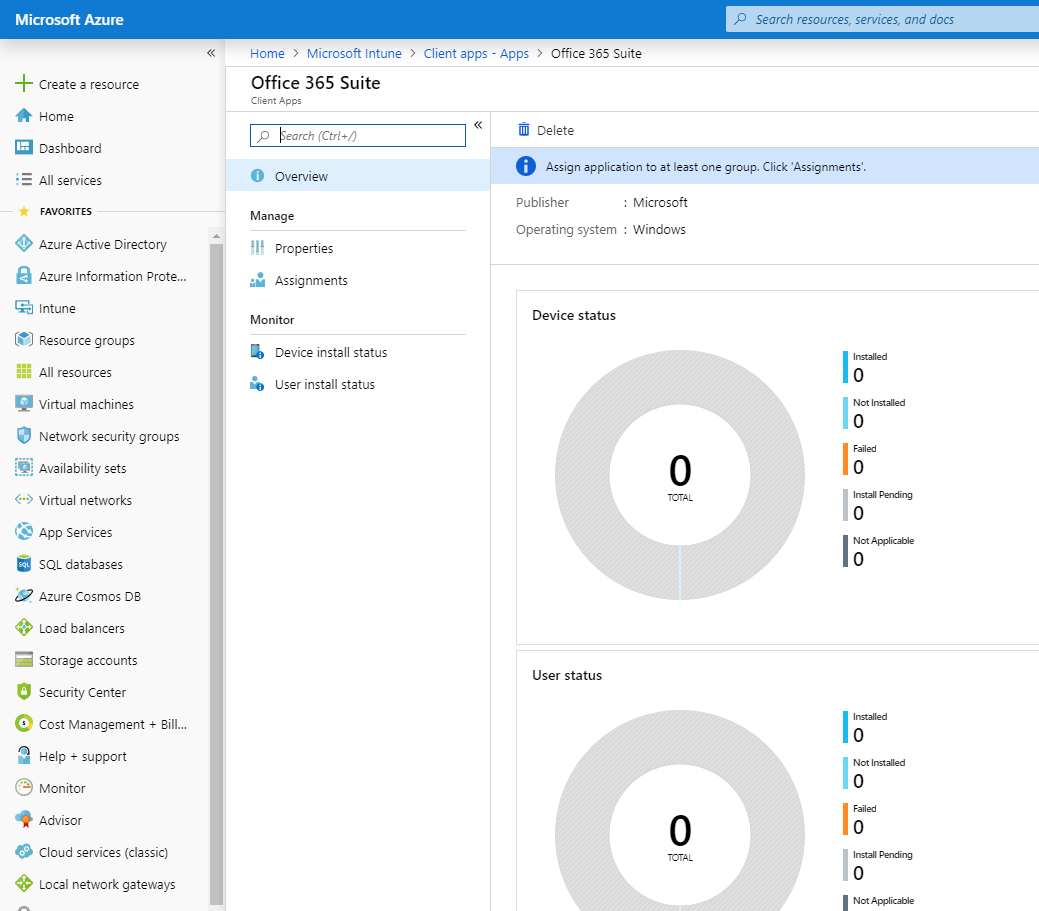
Task: Open the Assignments menu item
Action: pos(311,280)
